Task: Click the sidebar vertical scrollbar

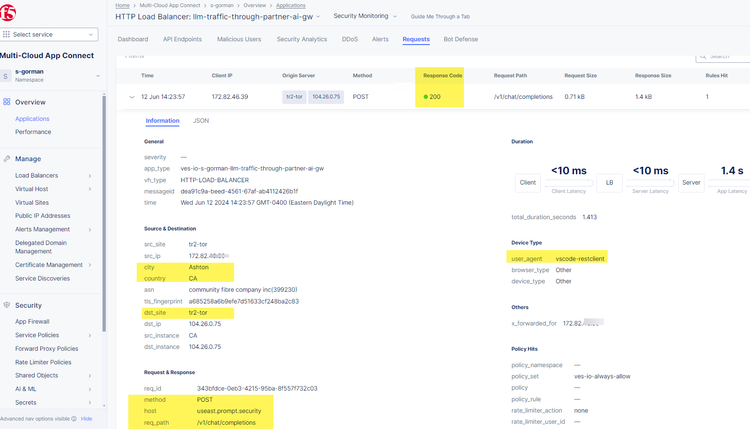Action: click(x=104, y=213)
